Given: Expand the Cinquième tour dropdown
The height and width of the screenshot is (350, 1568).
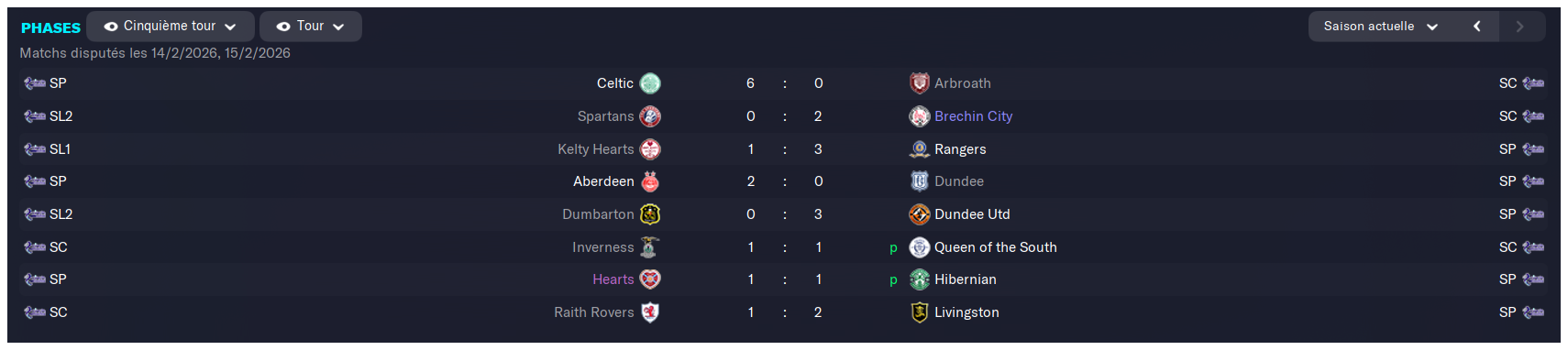Looking at the screenshot, I should pyautogui.click(x=170, y=27).
